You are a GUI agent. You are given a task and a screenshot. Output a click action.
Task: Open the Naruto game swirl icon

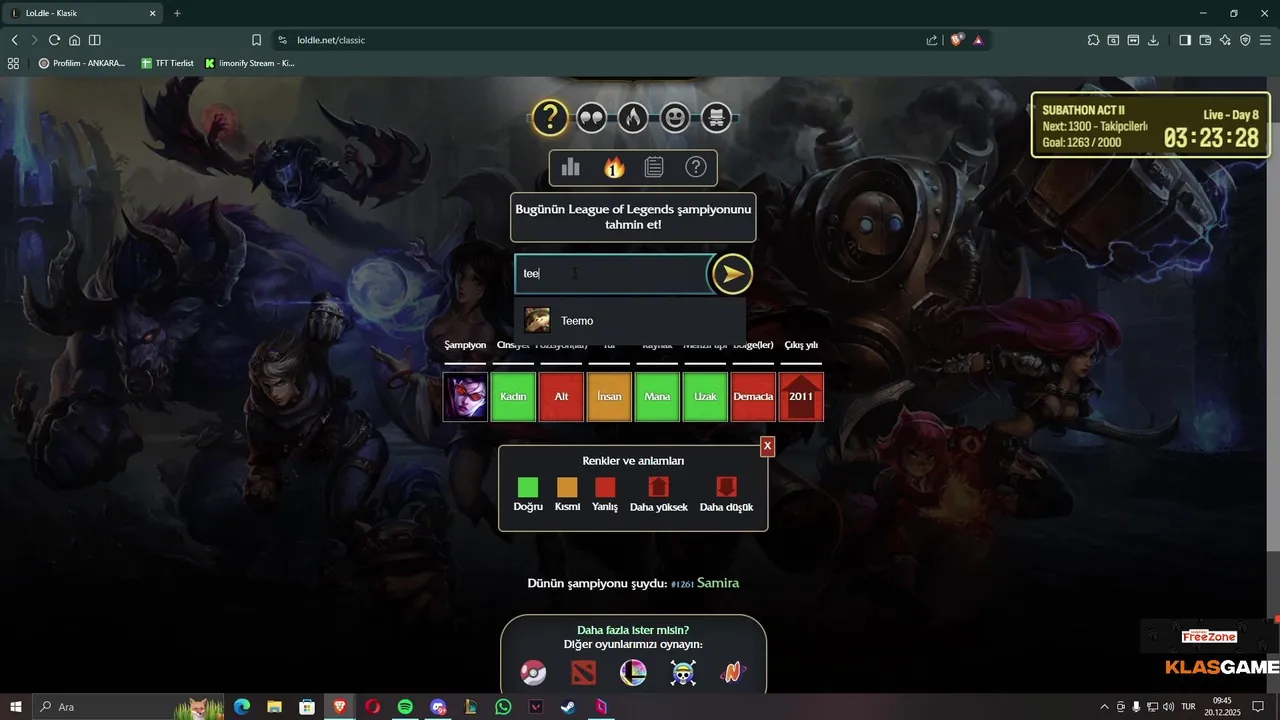tap(733, 673)
